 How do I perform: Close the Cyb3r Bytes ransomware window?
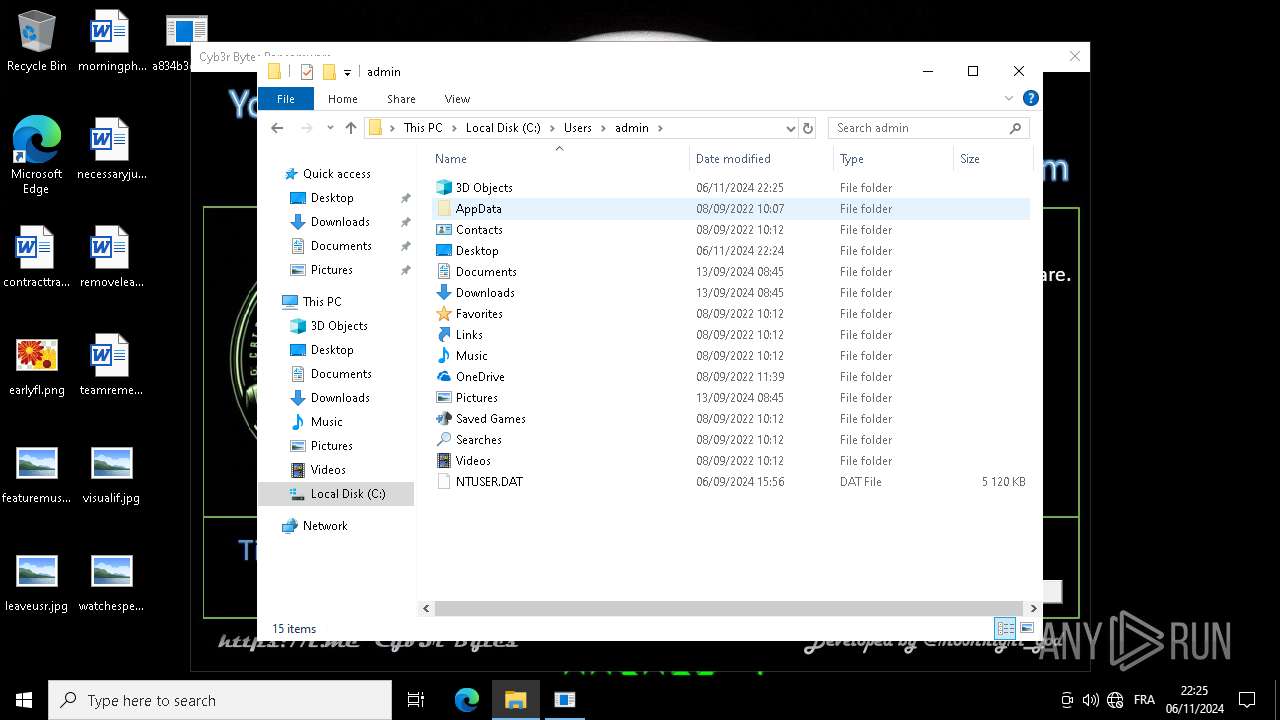coord(1075,56)
